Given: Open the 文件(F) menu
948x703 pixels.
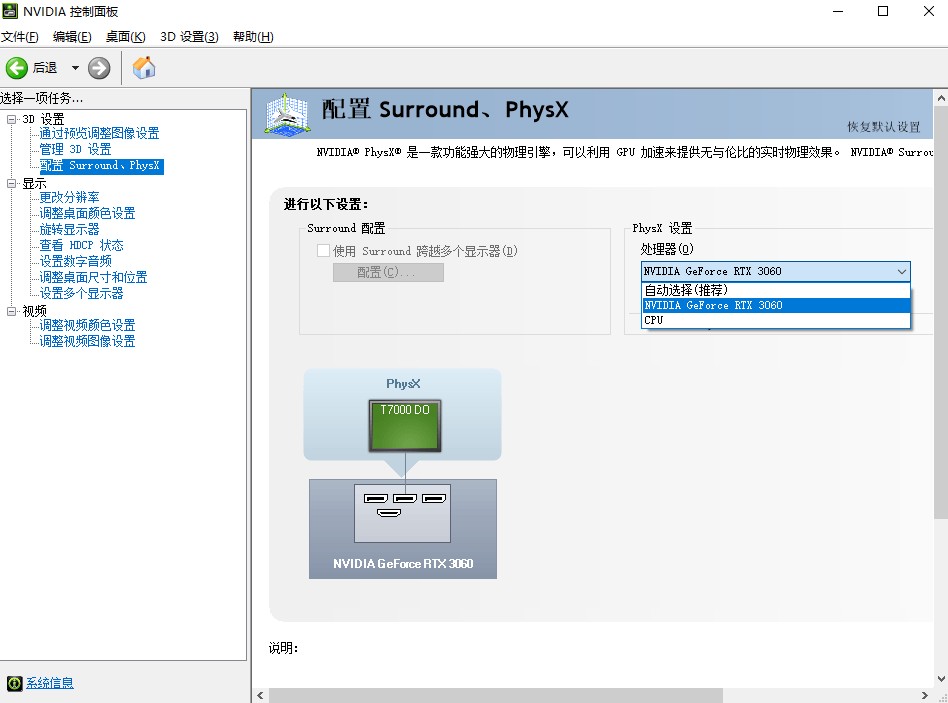Looking at the screenshot, I should (x=19, y=37).
